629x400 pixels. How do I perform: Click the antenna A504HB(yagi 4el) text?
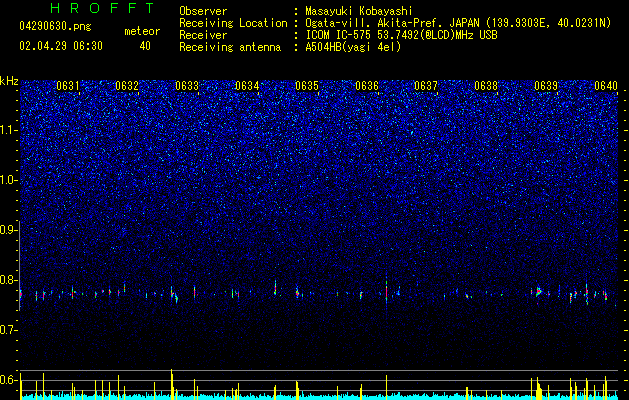click(353, 47)
